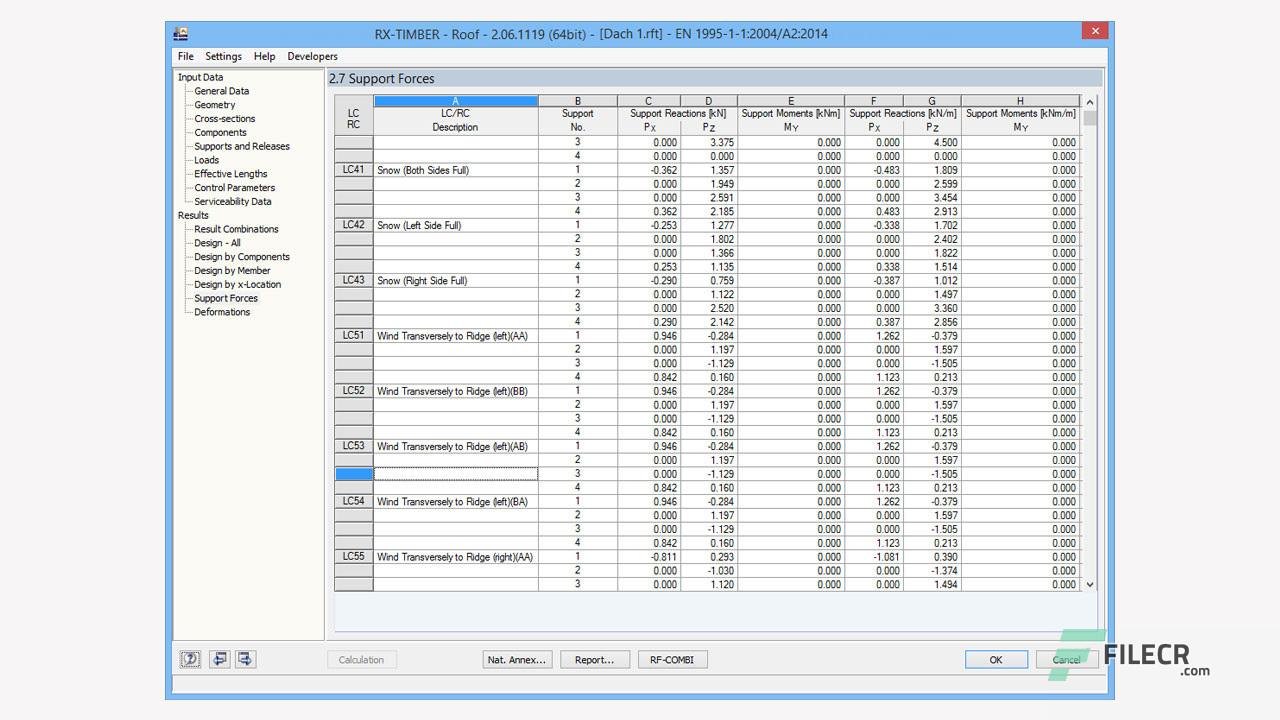This screenshot has width=1280, height=720.
Task: Go to previous table with the left-arrow icon
Action: pos(218,659)
